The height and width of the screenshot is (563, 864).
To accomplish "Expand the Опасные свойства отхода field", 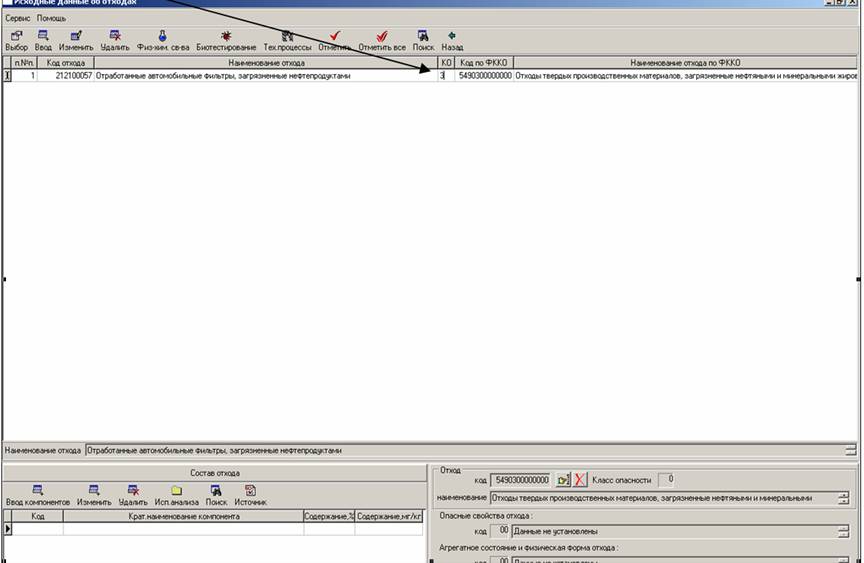I will (x=844, y=530).
